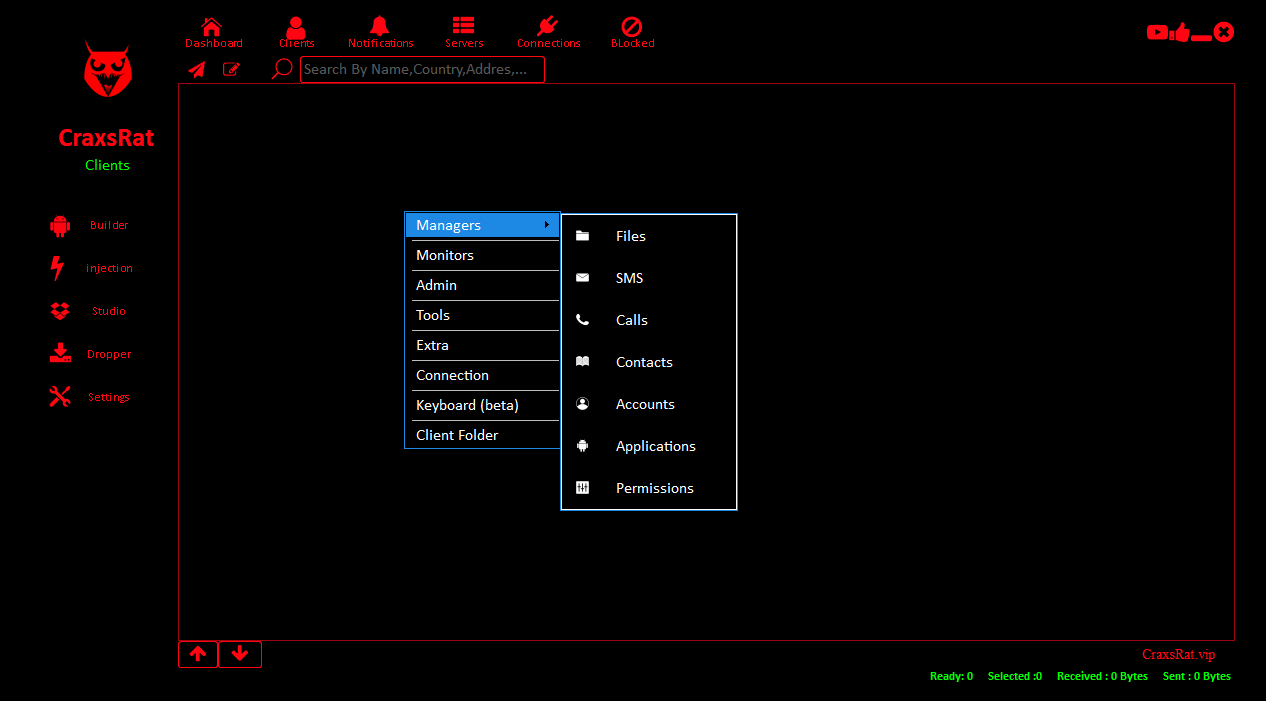Click the 'Sent : 0 Bytes' status
The width and height of the screenshot is (1266, 701).
[x=1197, y=677]
